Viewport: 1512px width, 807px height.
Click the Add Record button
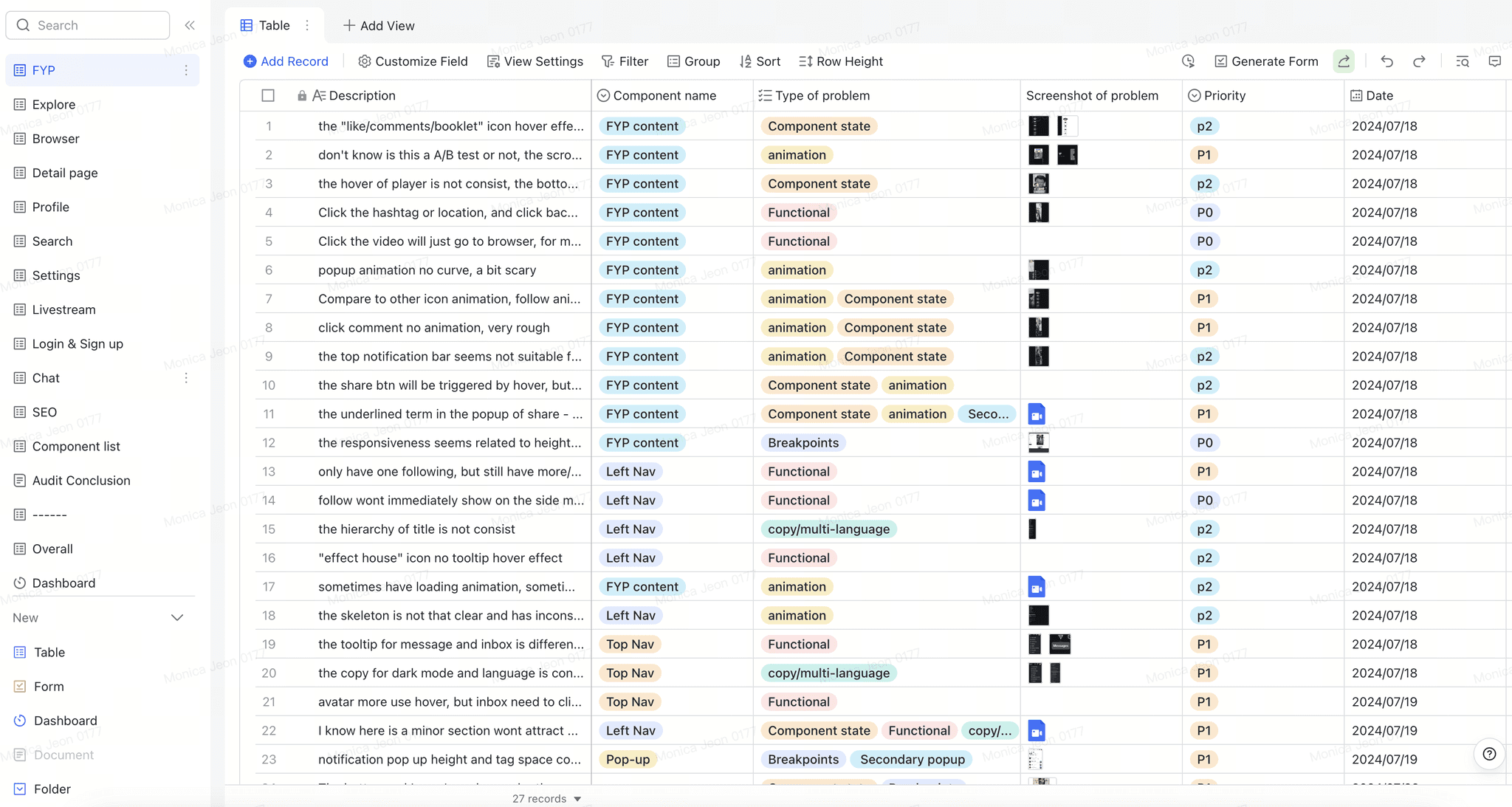coord(286,61)
